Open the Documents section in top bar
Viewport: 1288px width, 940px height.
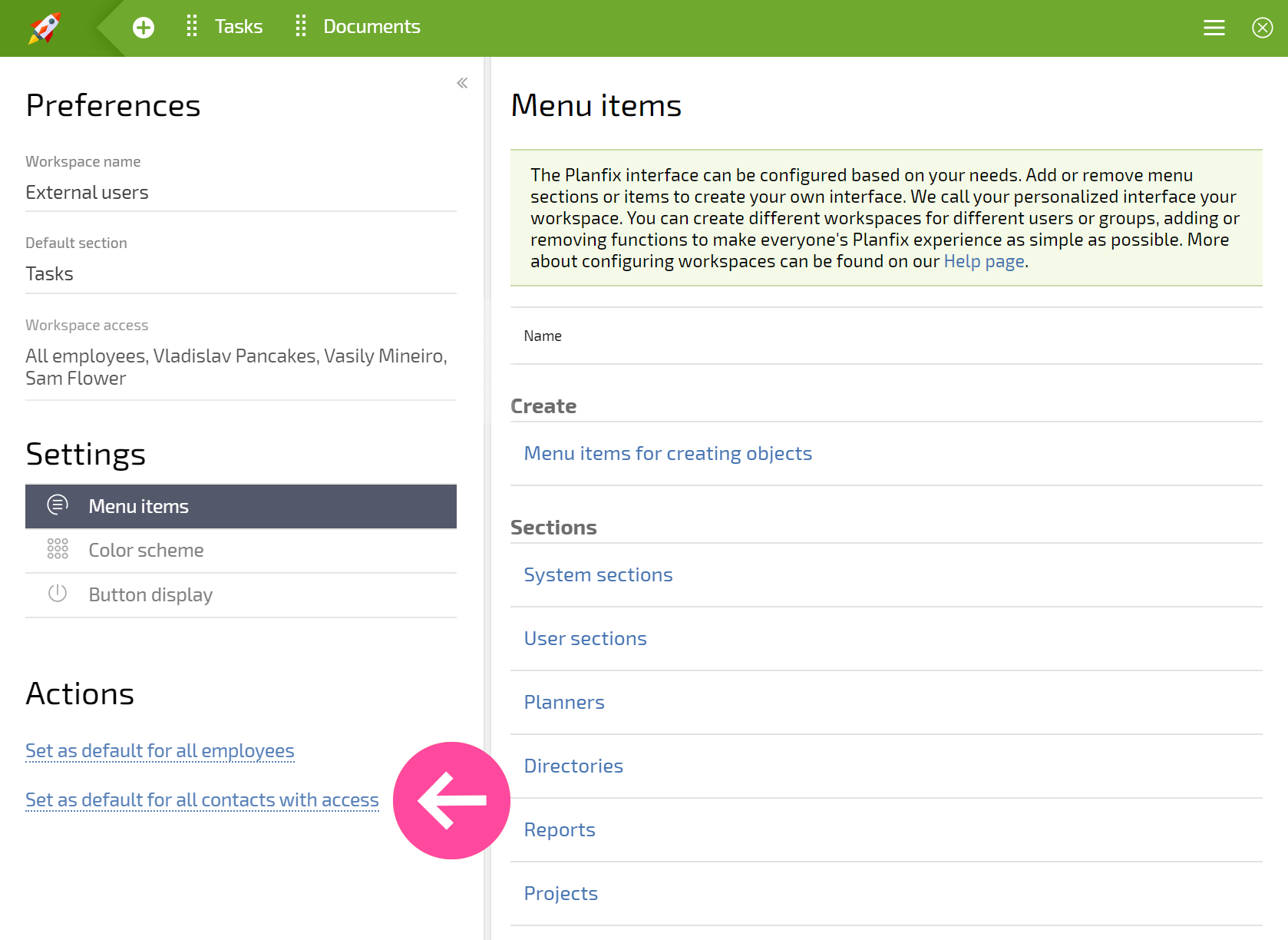point(372,27)
